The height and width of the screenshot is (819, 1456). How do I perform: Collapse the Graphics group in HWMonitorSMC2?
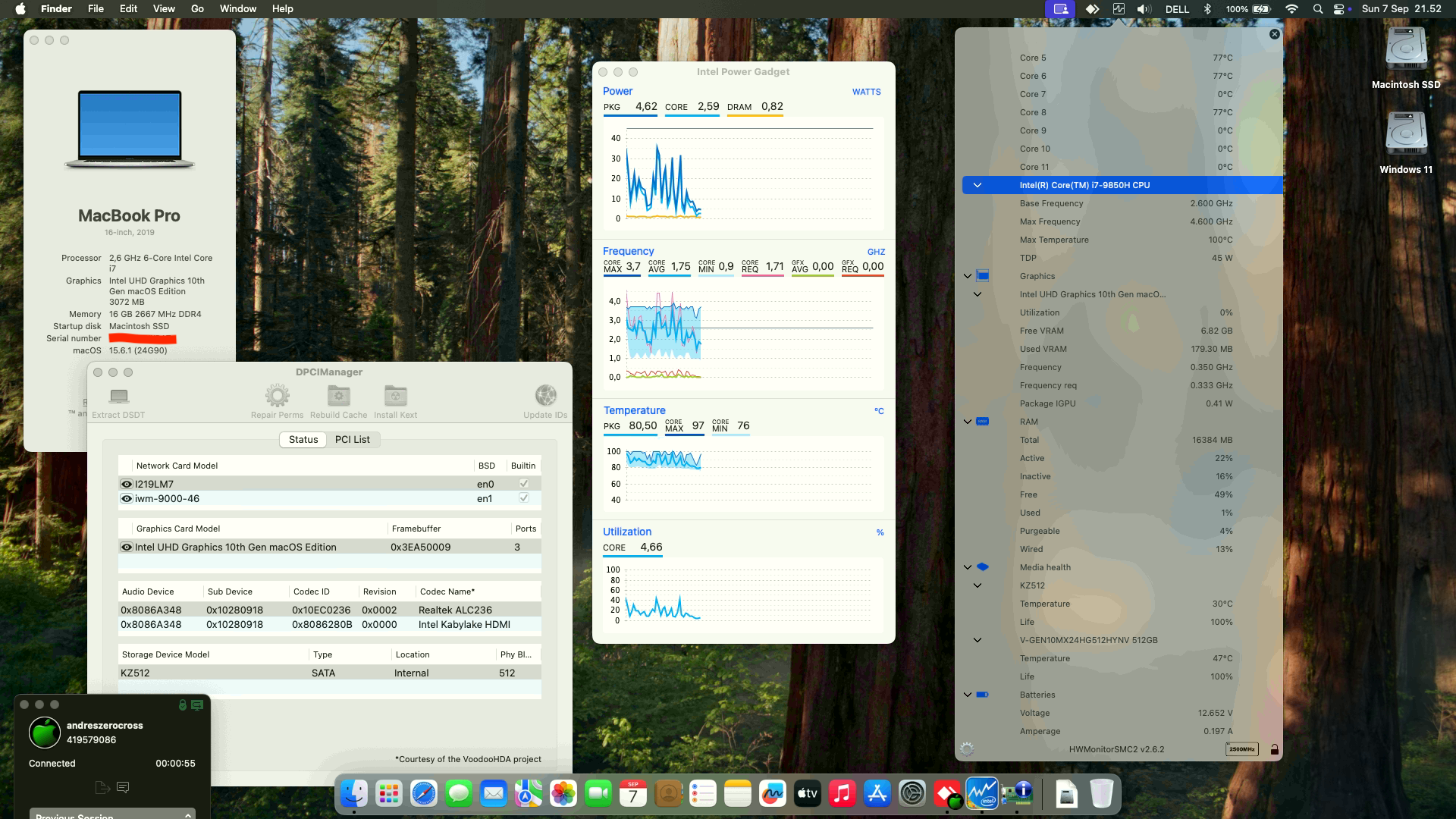coord(968,276)
